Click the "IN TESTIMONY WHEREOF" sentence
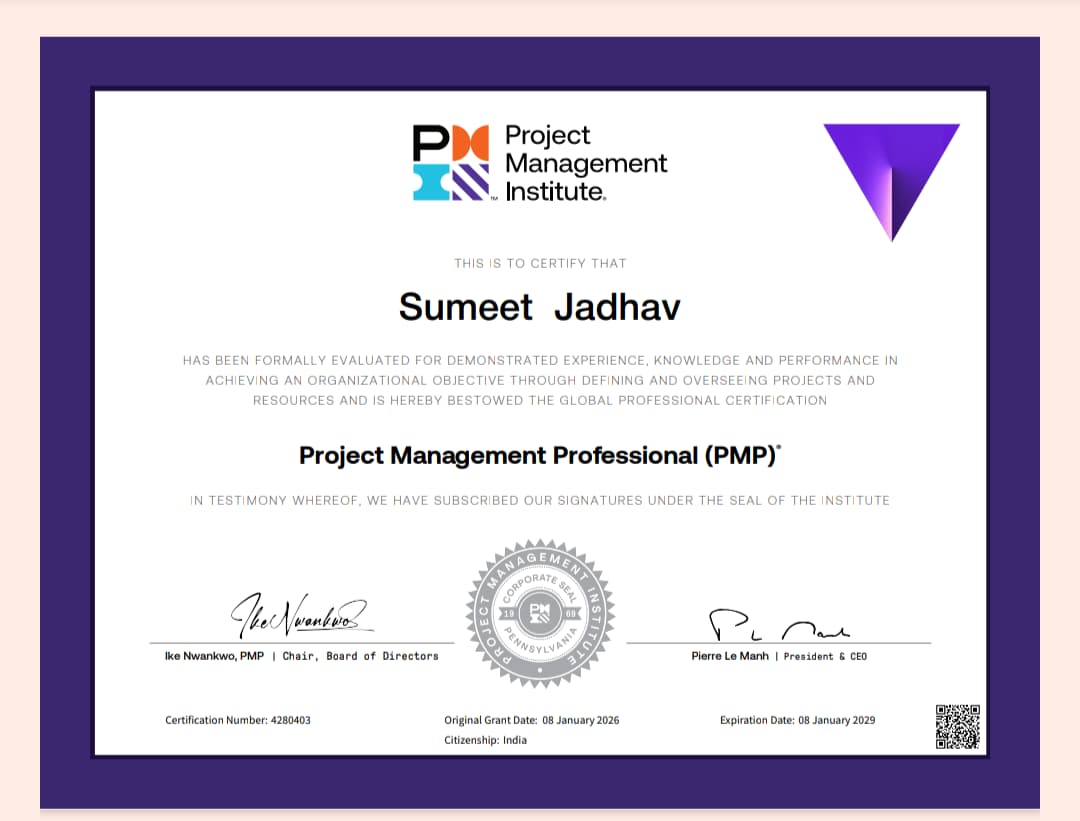Viewport: 1080px width, 821px height. [540, 501]
